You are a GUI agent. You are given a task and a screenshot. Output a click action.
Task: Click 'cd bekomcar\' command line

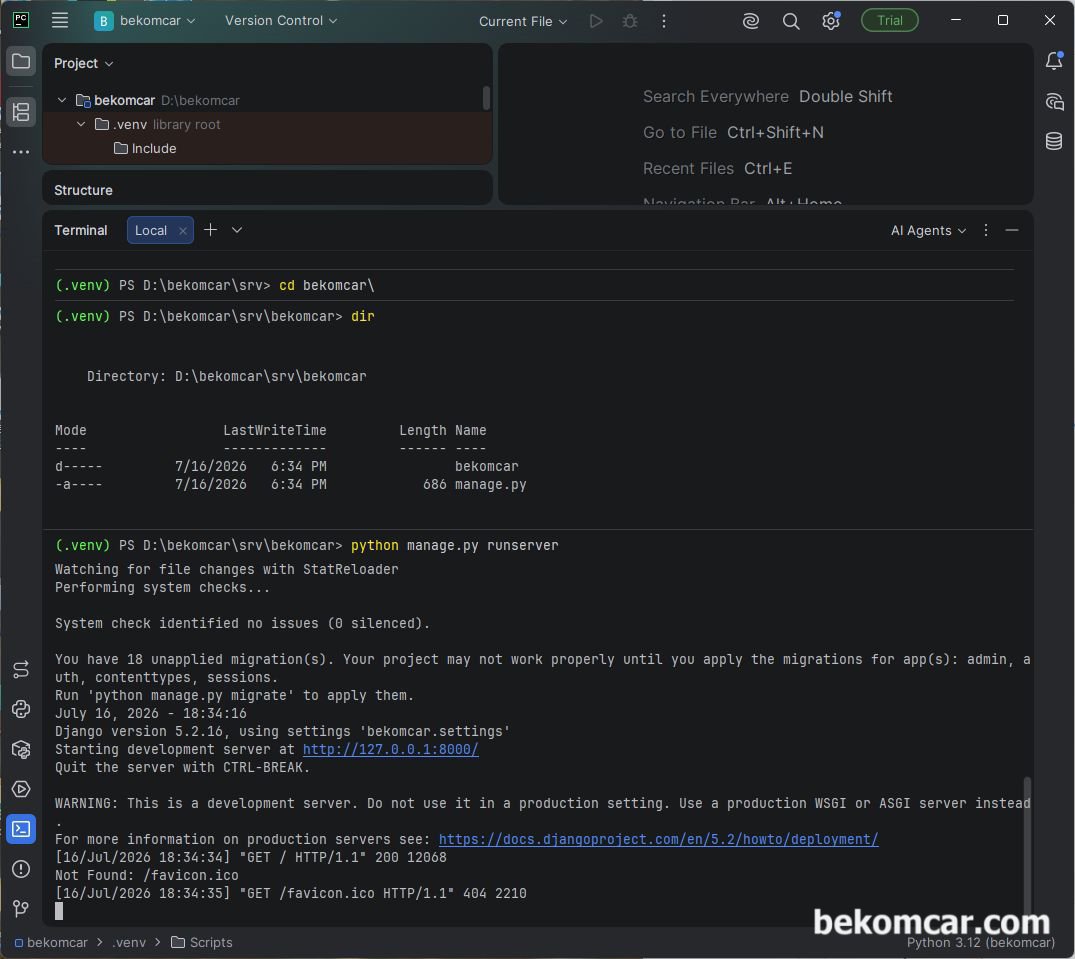click(x=326, y=285)
